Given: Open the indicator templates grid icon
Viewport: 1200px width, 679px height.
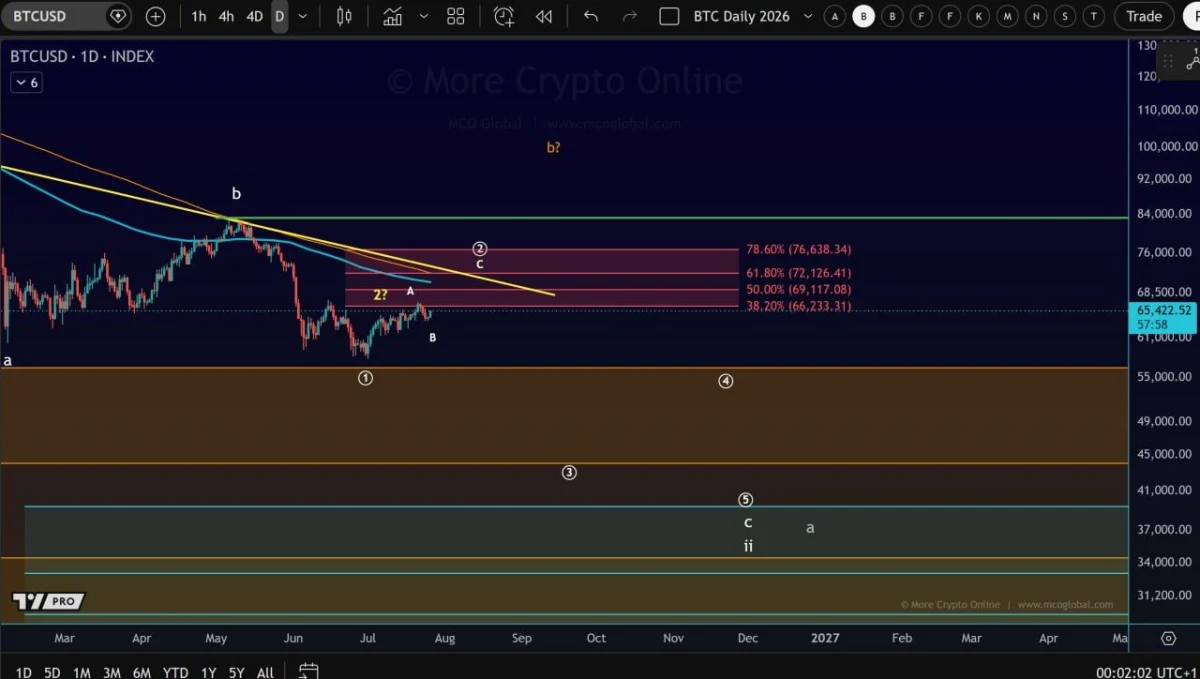Looking at the screenshot, I should coord(456,16).
